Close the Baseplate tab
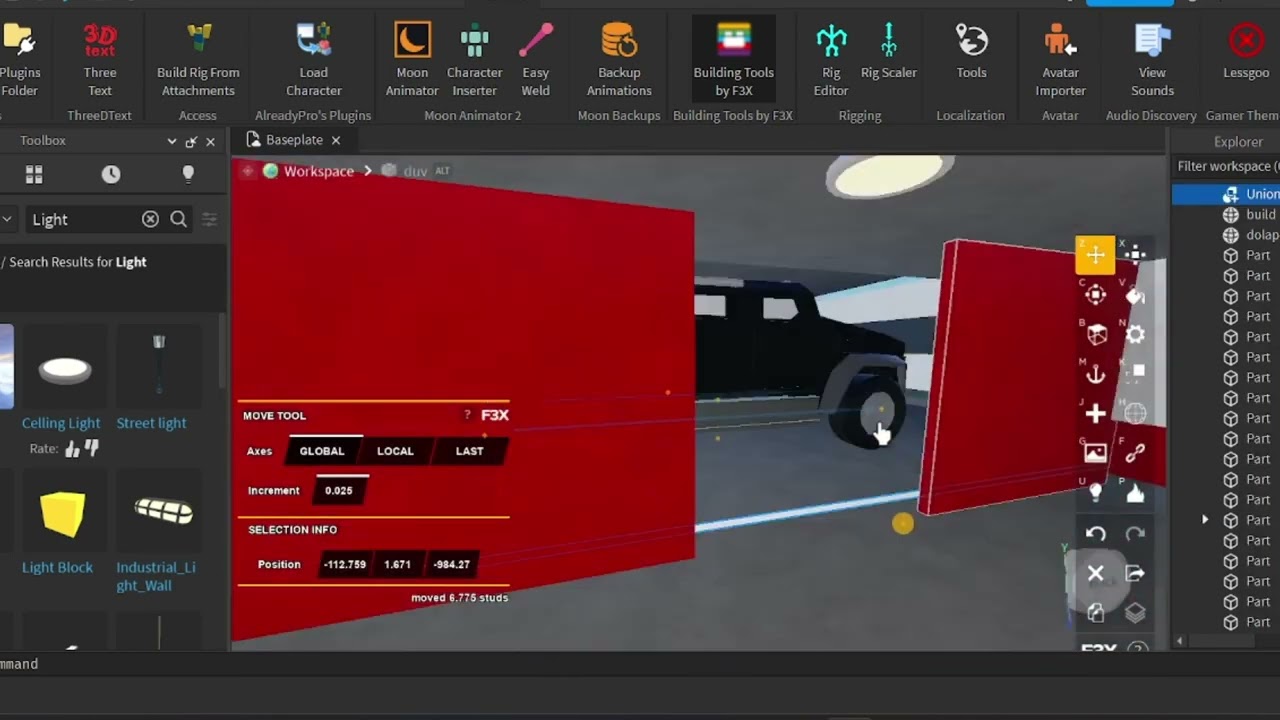The image size is (1280, 720). 336,140
